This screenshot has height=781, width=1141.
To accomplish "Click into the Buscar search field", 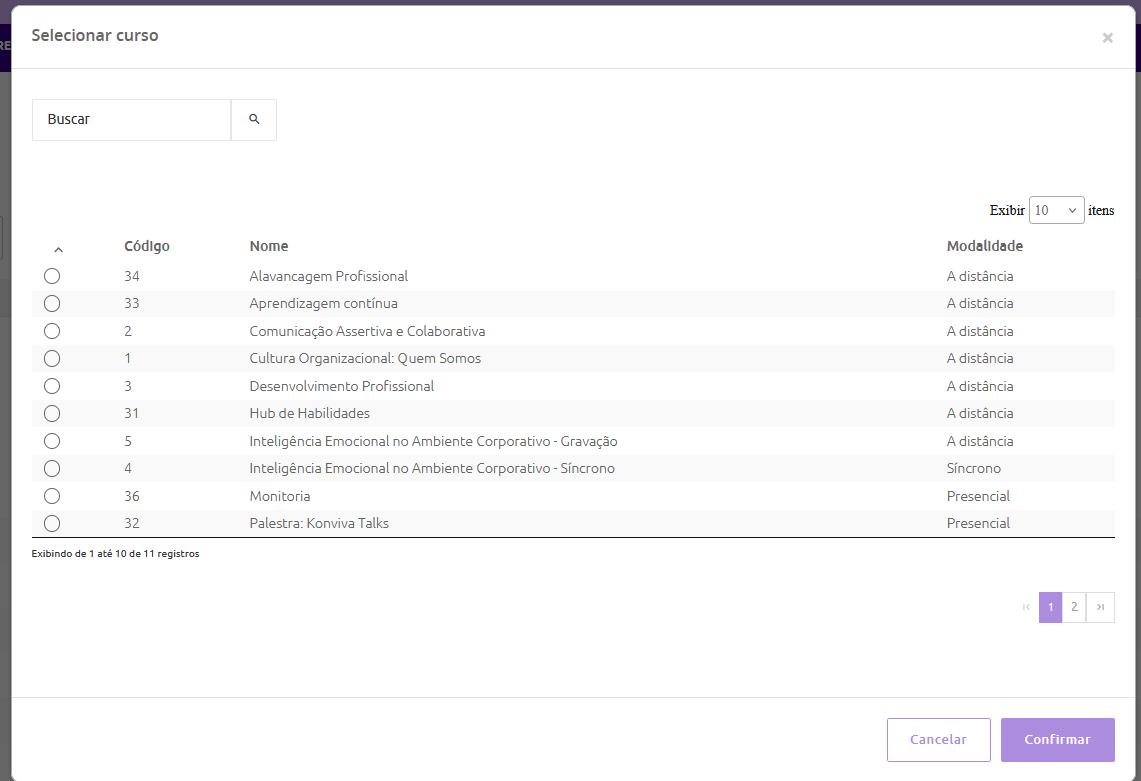I will (x=132, y=119).
